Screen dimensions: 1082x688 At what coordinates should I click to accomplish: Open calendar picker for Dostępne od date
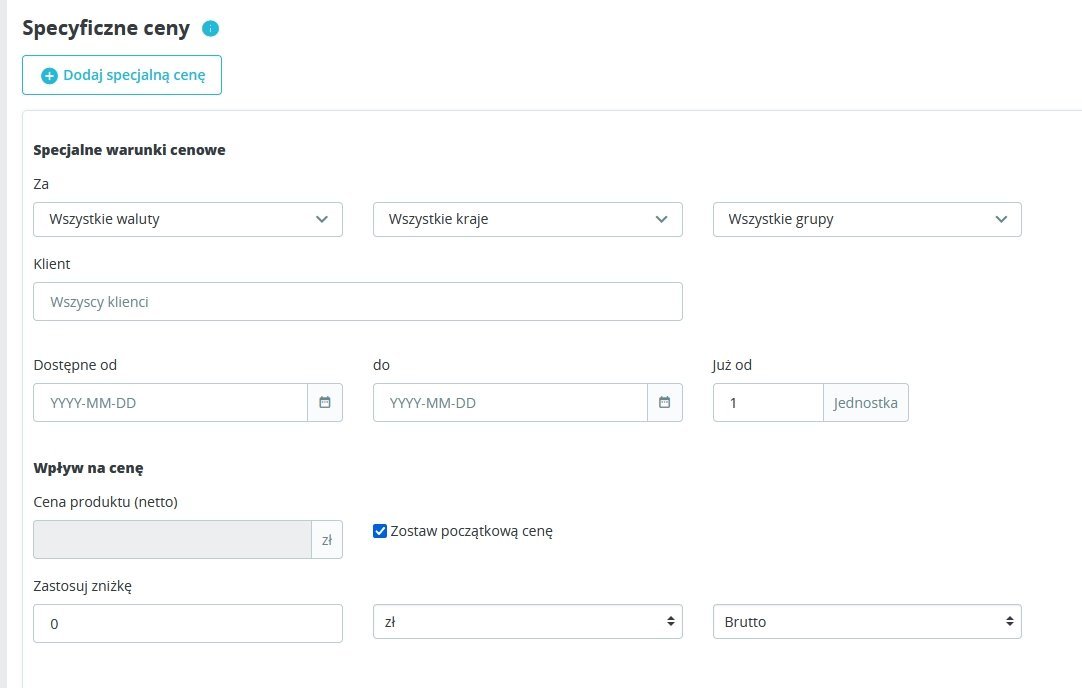tap(325, 402)
